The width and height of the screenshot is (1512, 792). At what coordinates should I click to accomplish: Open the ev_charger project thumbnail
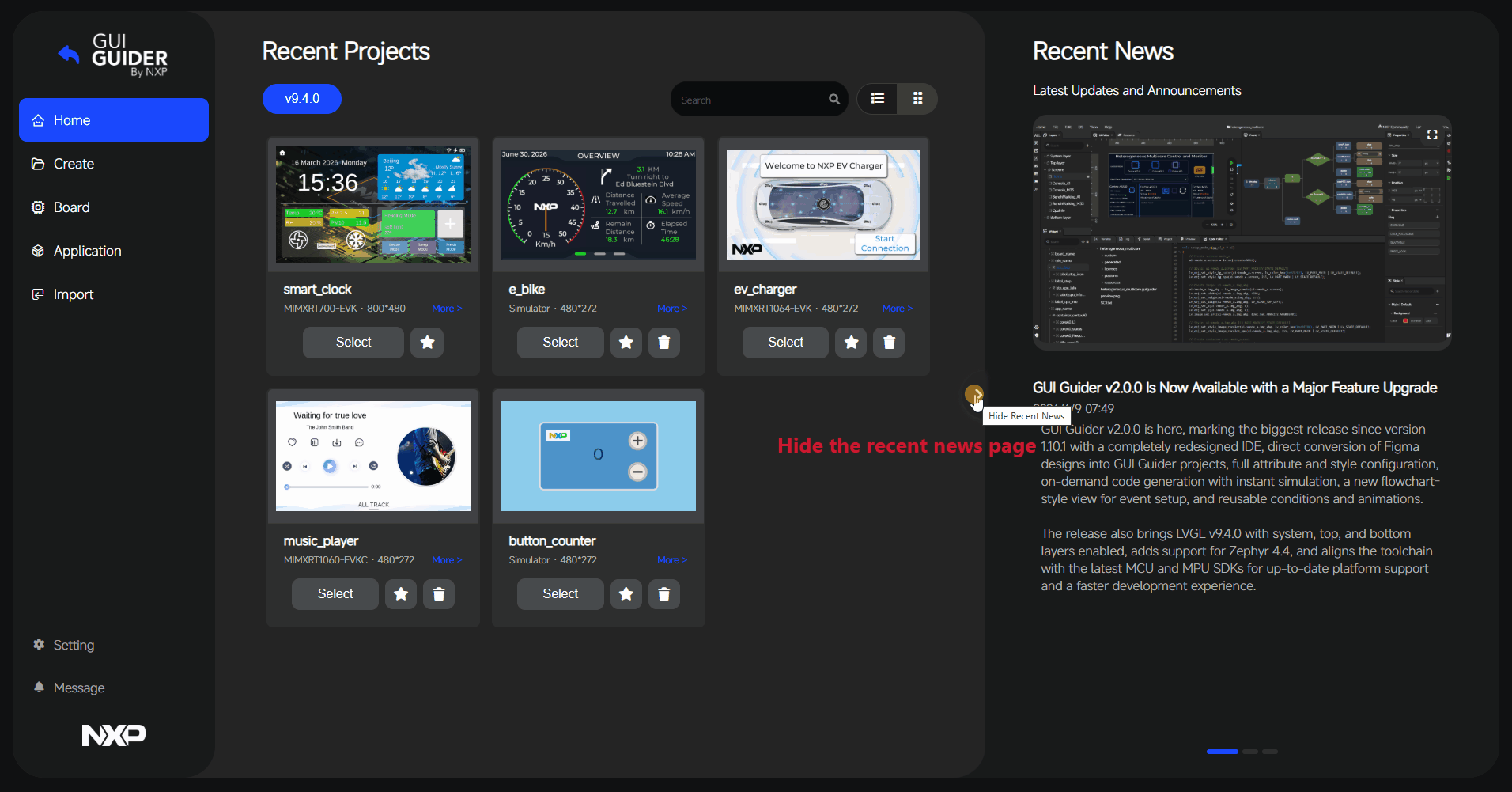click(x=823, y=204)
